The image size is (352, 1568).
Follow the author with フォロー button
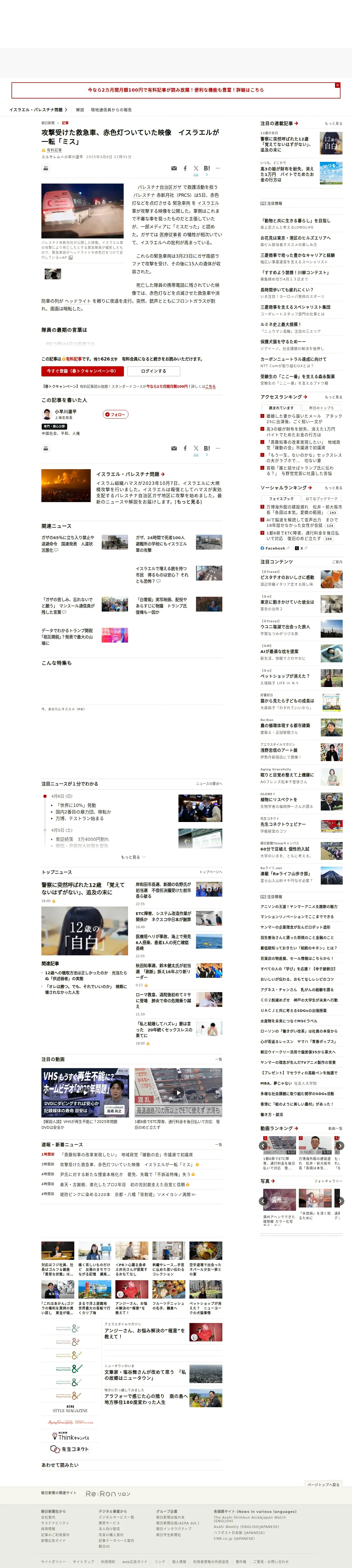tap(115, 415)
